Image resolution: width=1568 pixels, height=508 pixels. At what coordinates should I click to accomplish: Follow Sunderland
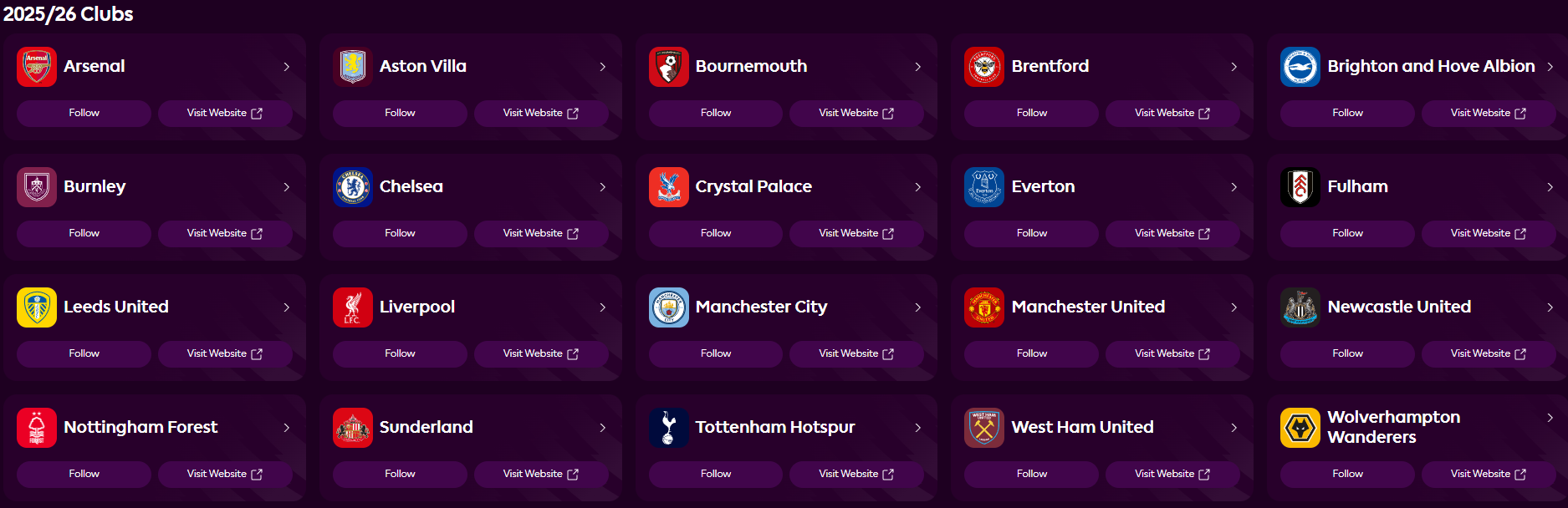(399, 474)
